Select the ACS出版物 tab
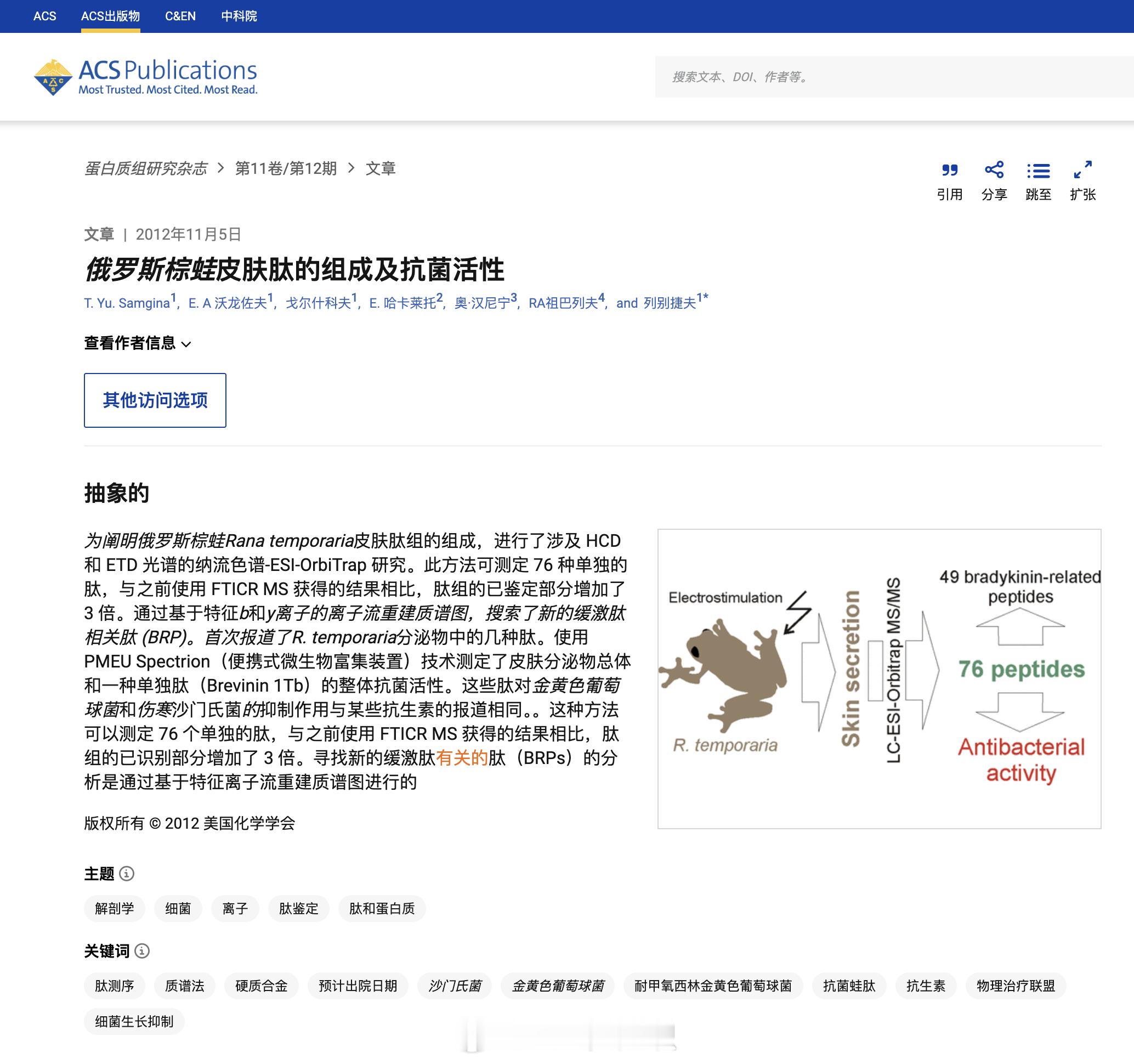This screenshot has height=1064, width=1134. pyautogui.click(x=111, y=16)
